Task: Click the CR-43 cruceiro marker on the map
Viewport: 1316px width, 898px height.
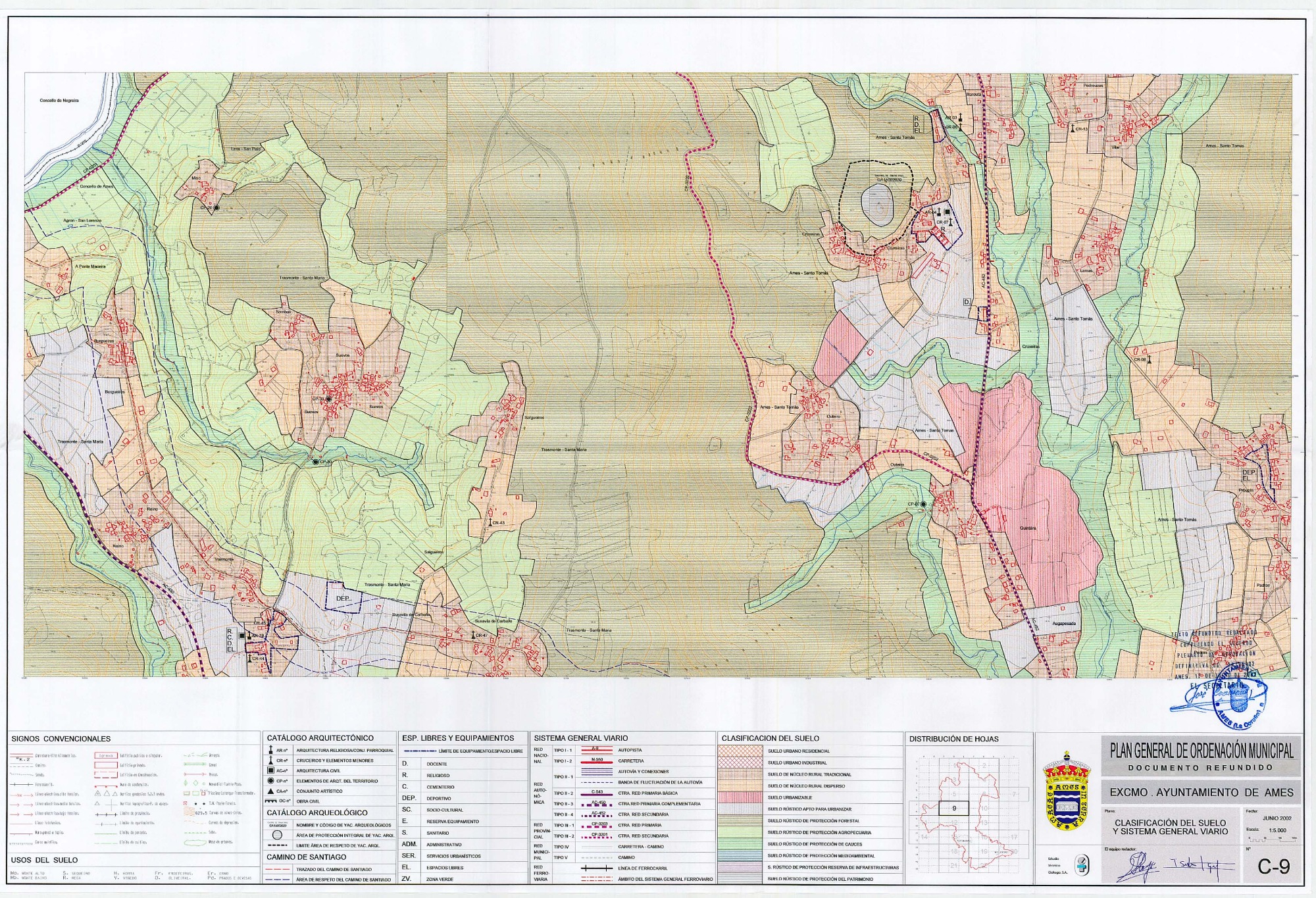Action: click(x=492, y=523)
